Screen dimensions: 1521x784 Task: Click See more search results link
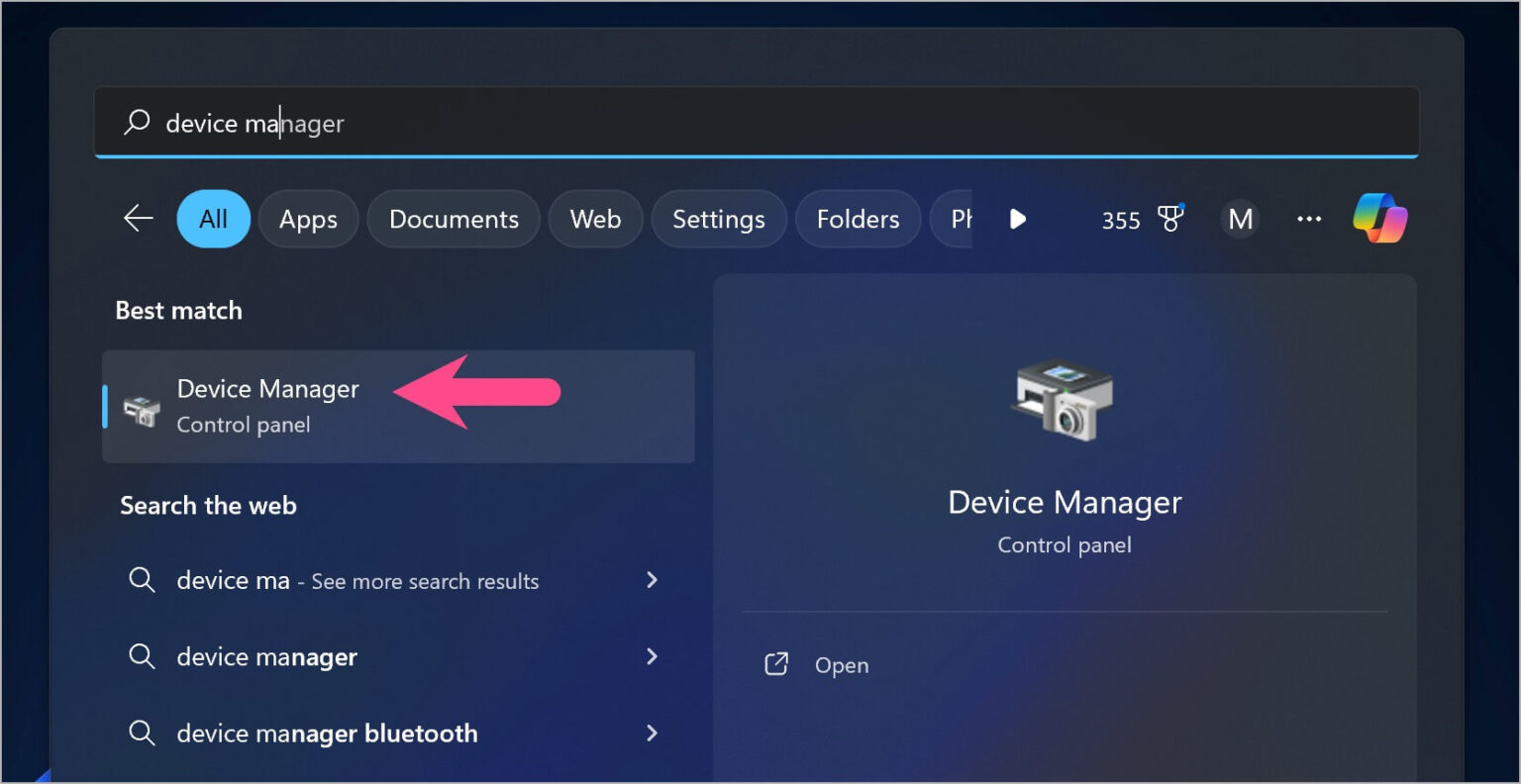pyautogui.click(x=424, y=581)
